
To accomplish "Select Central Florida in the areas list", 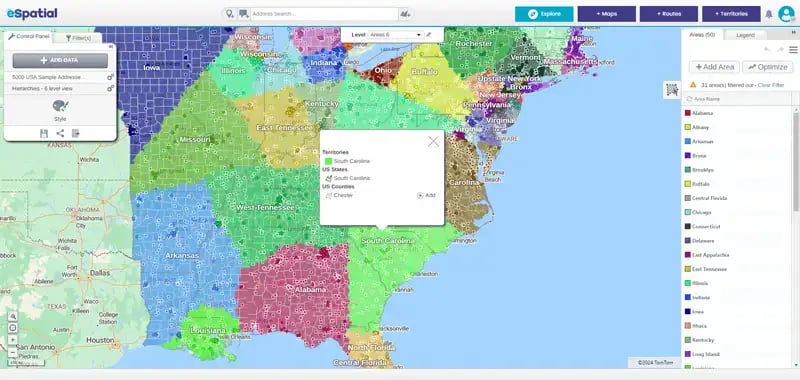I will tap(709, 198).
